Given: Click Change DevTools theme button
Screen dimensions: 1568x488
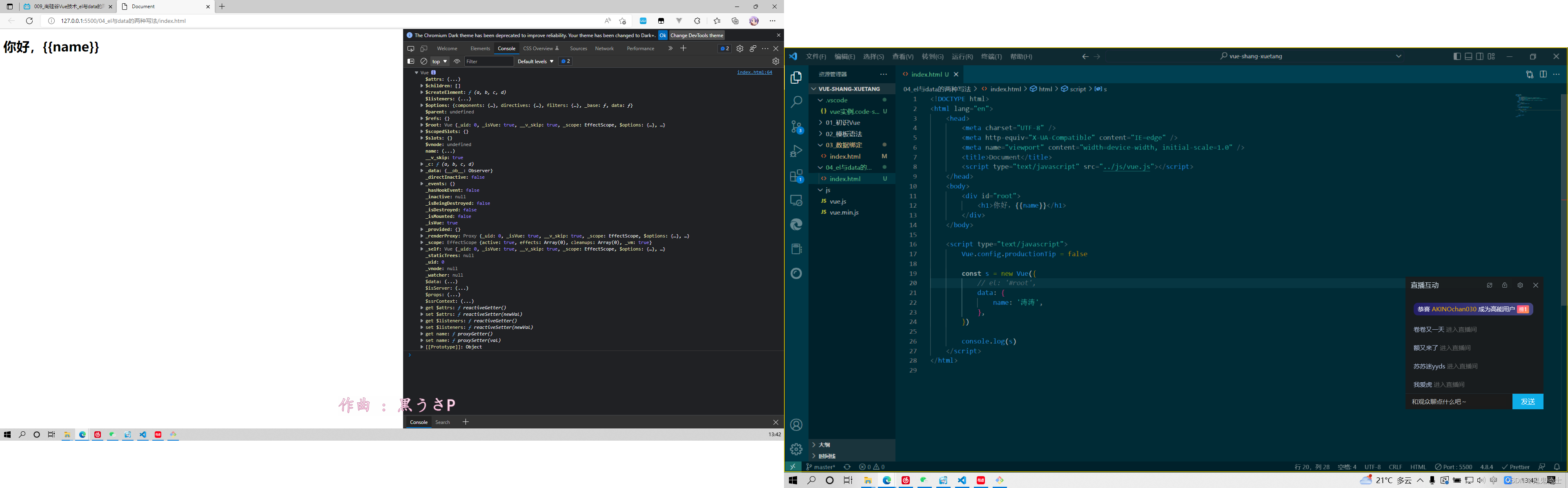Looking at the screenshot, I should click(697, 35).
